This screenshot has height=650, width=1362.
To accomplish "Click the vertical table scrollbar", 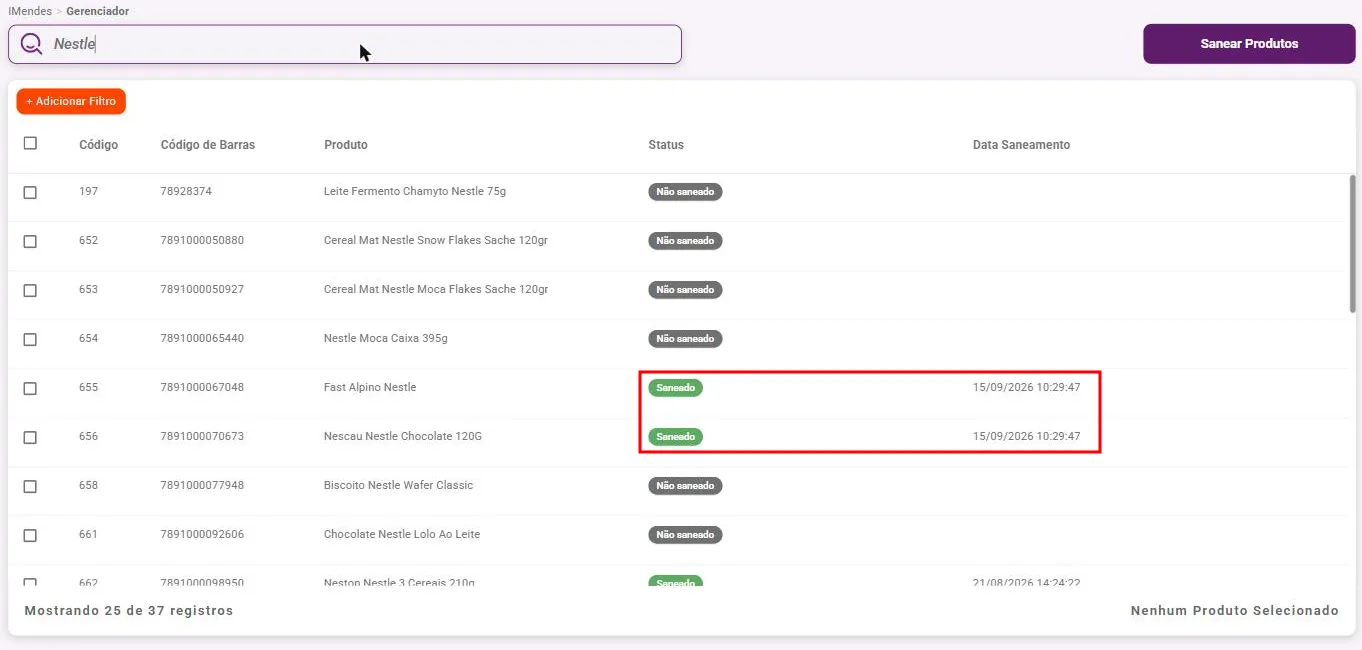I will [x=1353, y=245].
